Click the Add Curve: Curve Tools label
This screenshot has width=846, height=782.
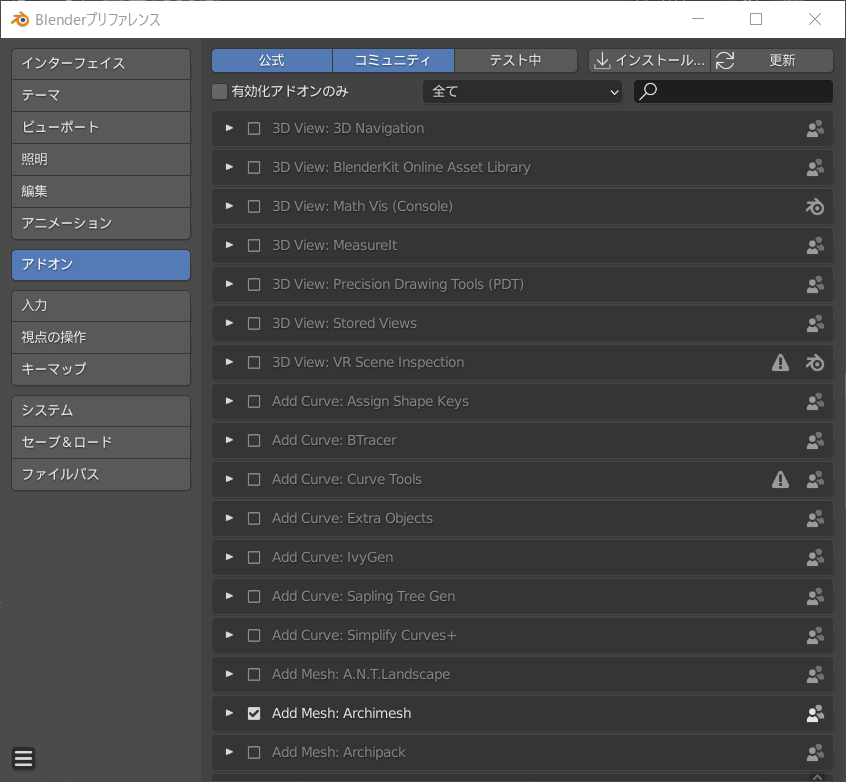(346, 479)
